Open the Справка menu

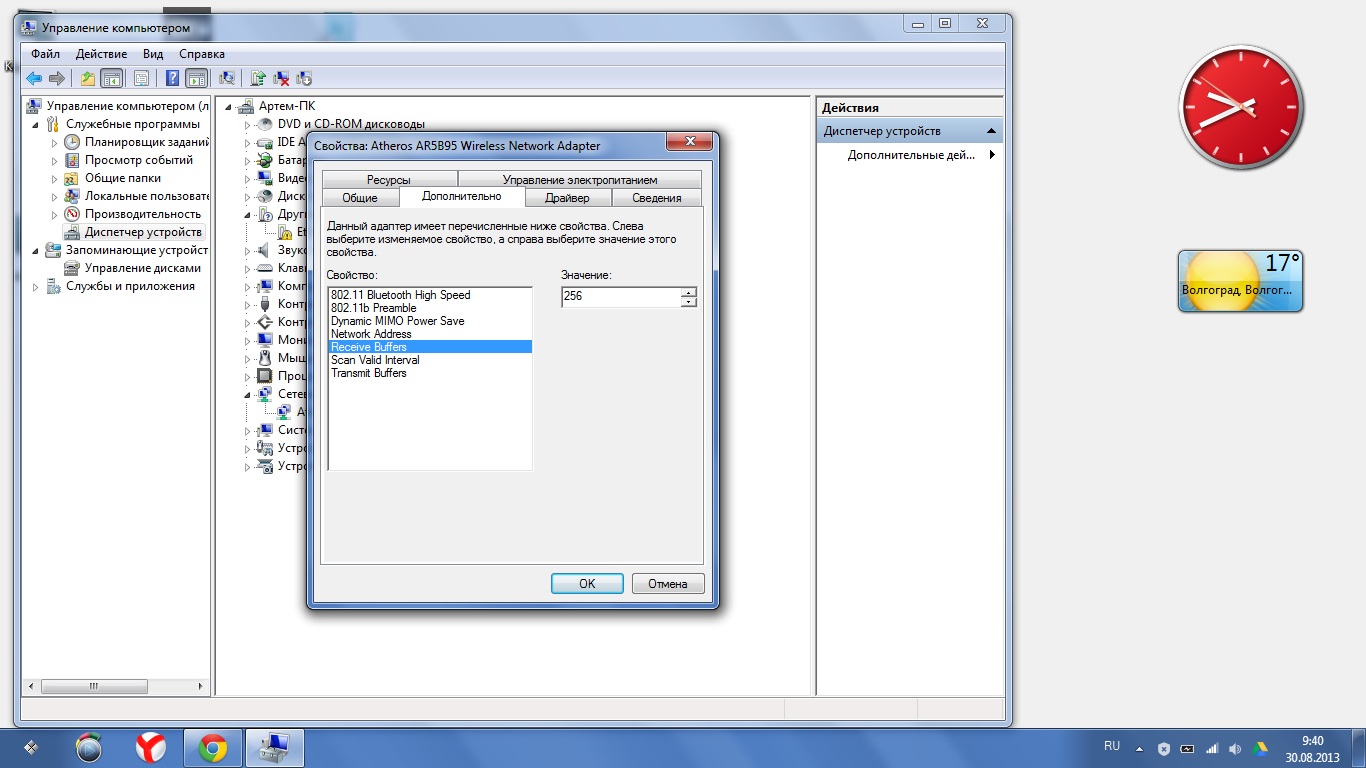[202, 54]
